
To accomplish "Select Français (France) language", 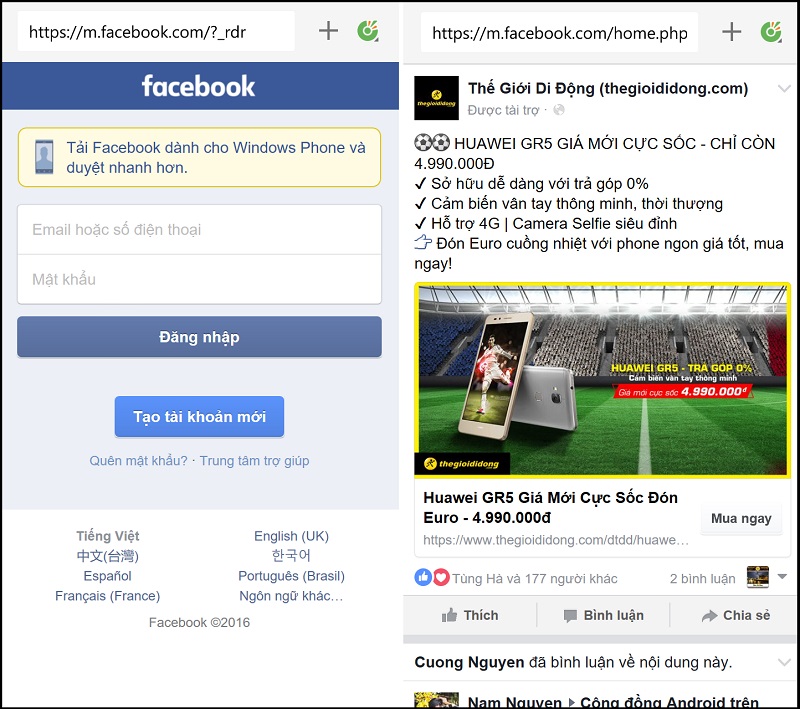I will coord(108,596).
